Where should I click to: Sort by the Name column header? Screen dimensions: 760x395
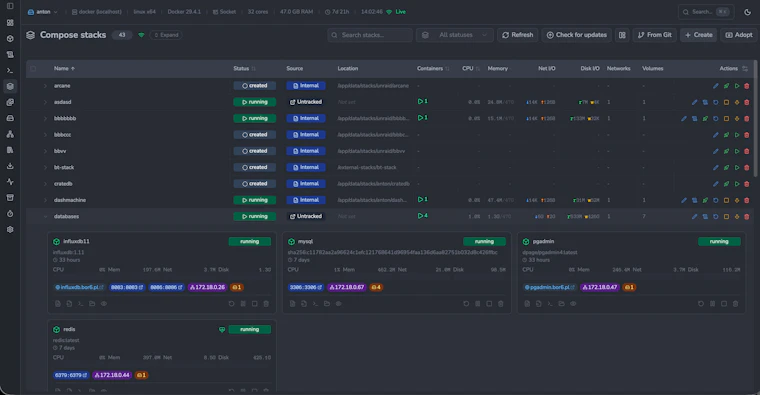pos(64,68)
